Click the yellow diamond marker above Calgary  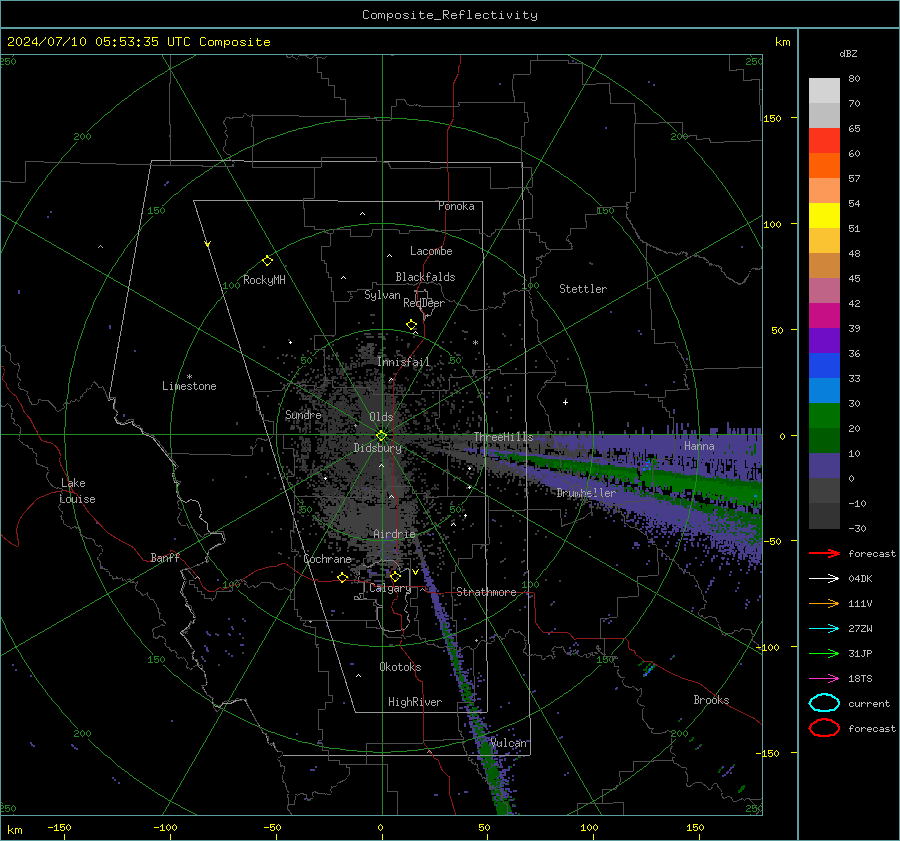[395, 576]
